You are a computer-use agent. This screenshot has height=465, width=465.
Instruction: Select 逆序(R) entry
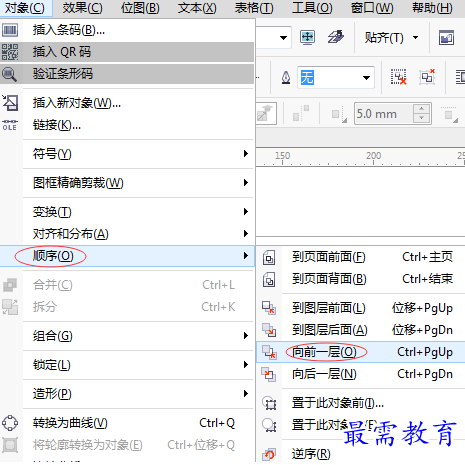pyautogui.click(x=361, y=454)
